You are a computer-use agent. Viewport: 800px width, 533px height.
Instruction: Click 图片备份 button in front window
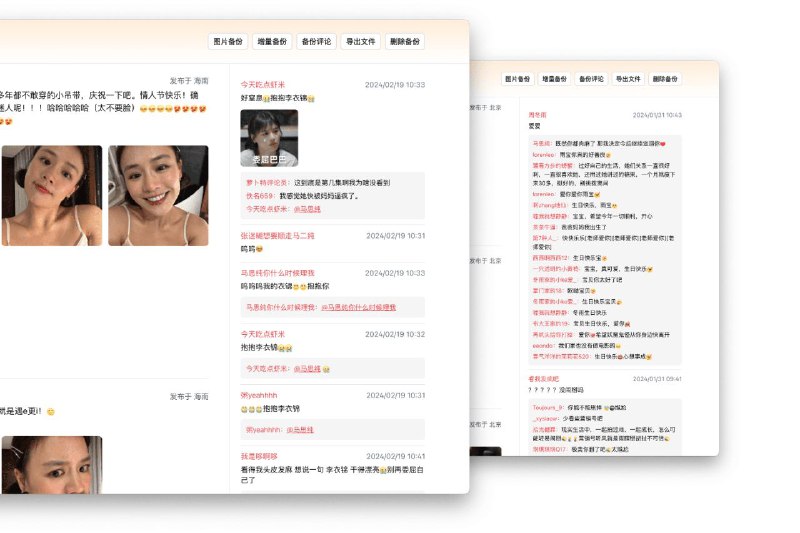[228, 41]
